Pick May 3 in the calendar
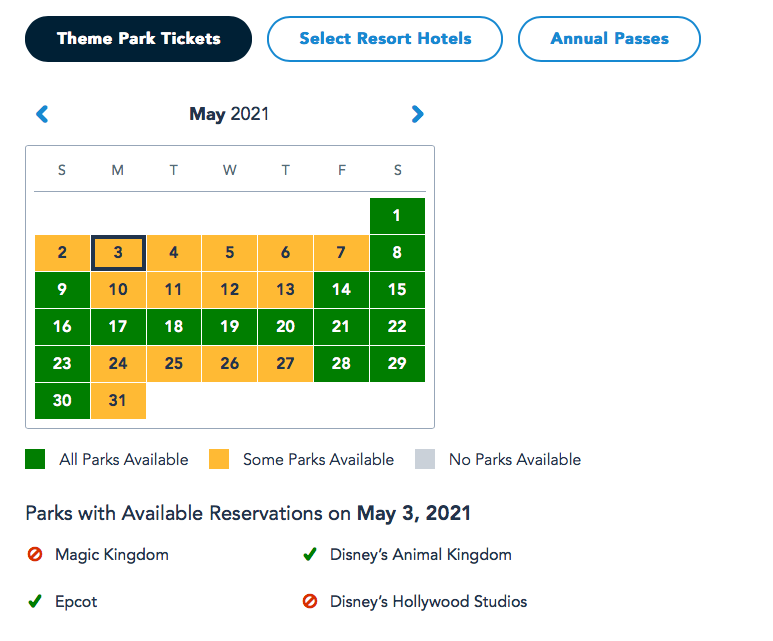Screen dimensions: 773x641 point(118,253)
